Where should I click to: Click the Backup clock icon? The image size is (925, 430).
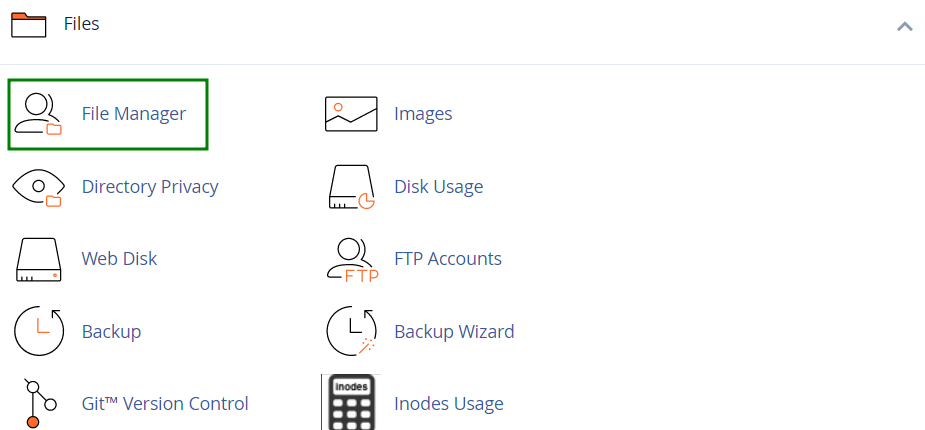click(38, 331)
